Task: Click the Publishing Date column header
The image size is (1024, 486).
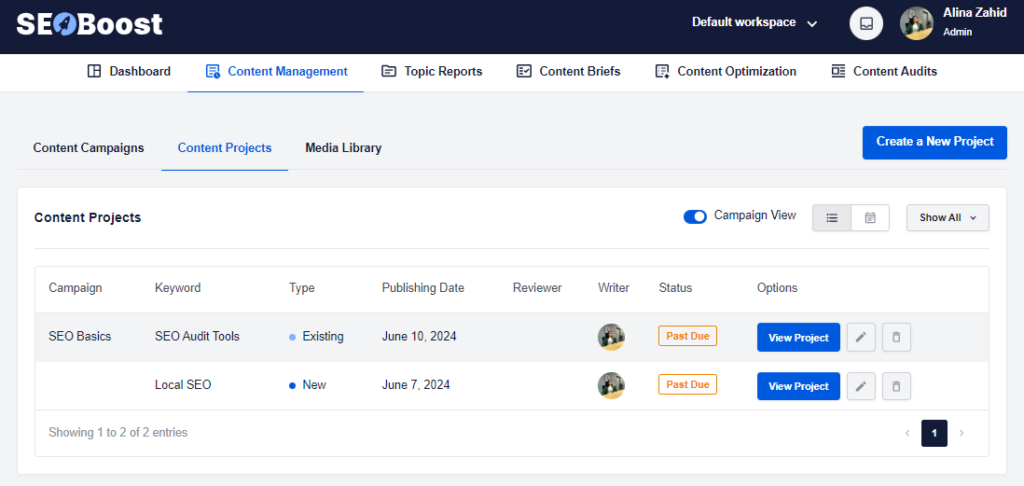Action: (423, 288)
